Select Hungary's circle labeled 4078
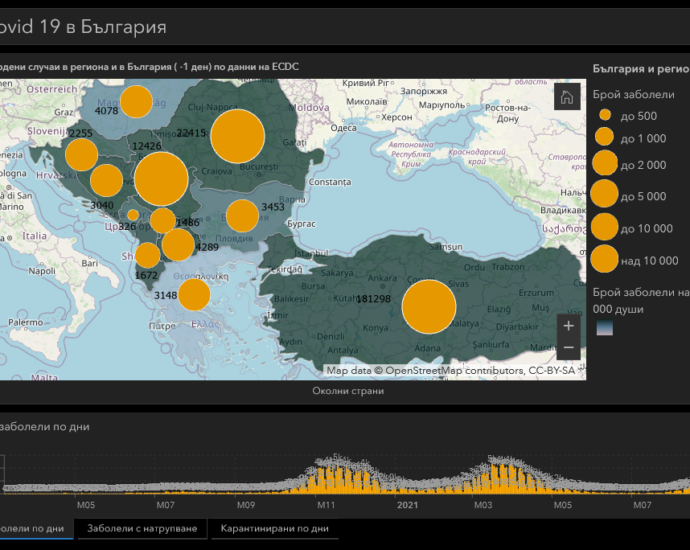The width and height of the screenshot is (690, 550). tap(136, 102)
